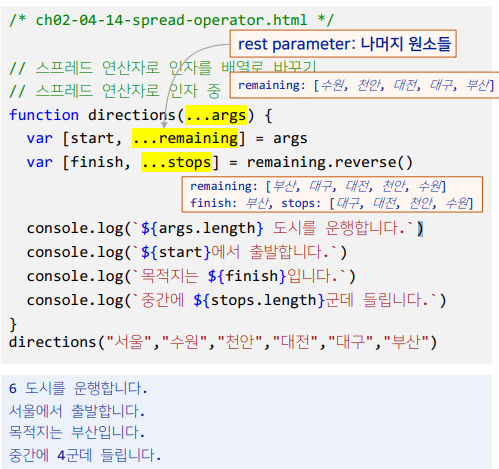499x469 pixels.
Task: Click output line '6 도시를 운행합니다.'
Action: [x=78, y=388]
